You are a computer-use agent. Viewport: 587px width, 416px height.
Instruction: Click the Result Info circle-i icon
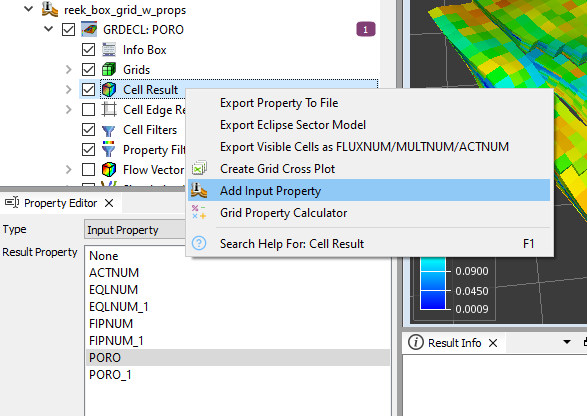[416, 342]
